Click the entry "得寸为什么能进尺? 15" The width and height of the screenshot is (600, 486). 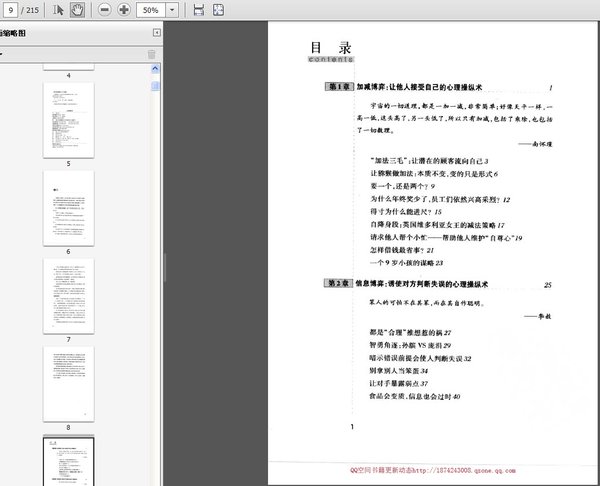point(406,212)
